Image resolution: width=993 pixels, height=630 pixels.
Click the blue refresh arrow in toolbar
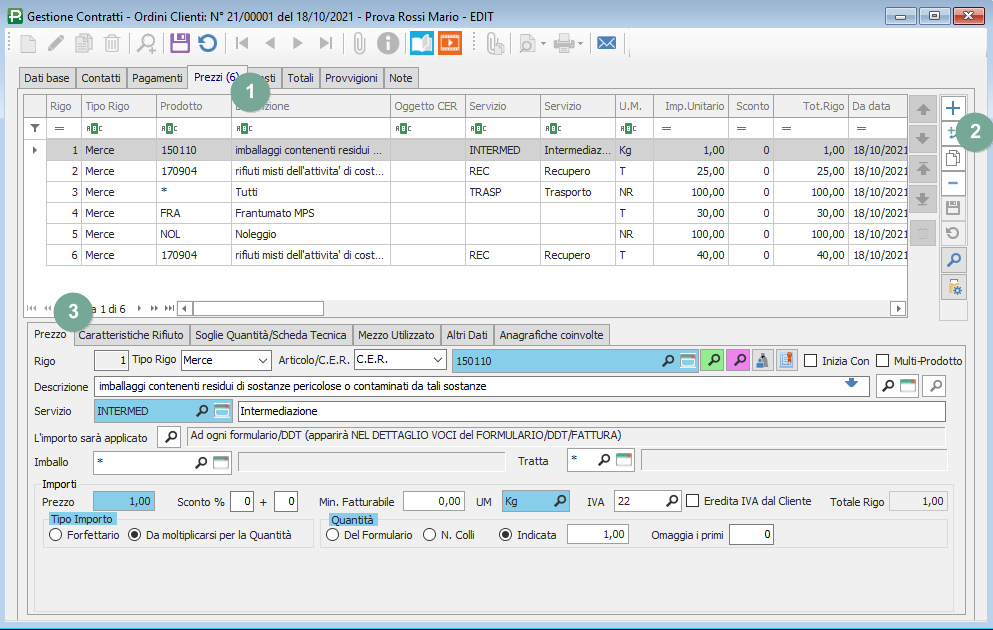coord(207,43)
